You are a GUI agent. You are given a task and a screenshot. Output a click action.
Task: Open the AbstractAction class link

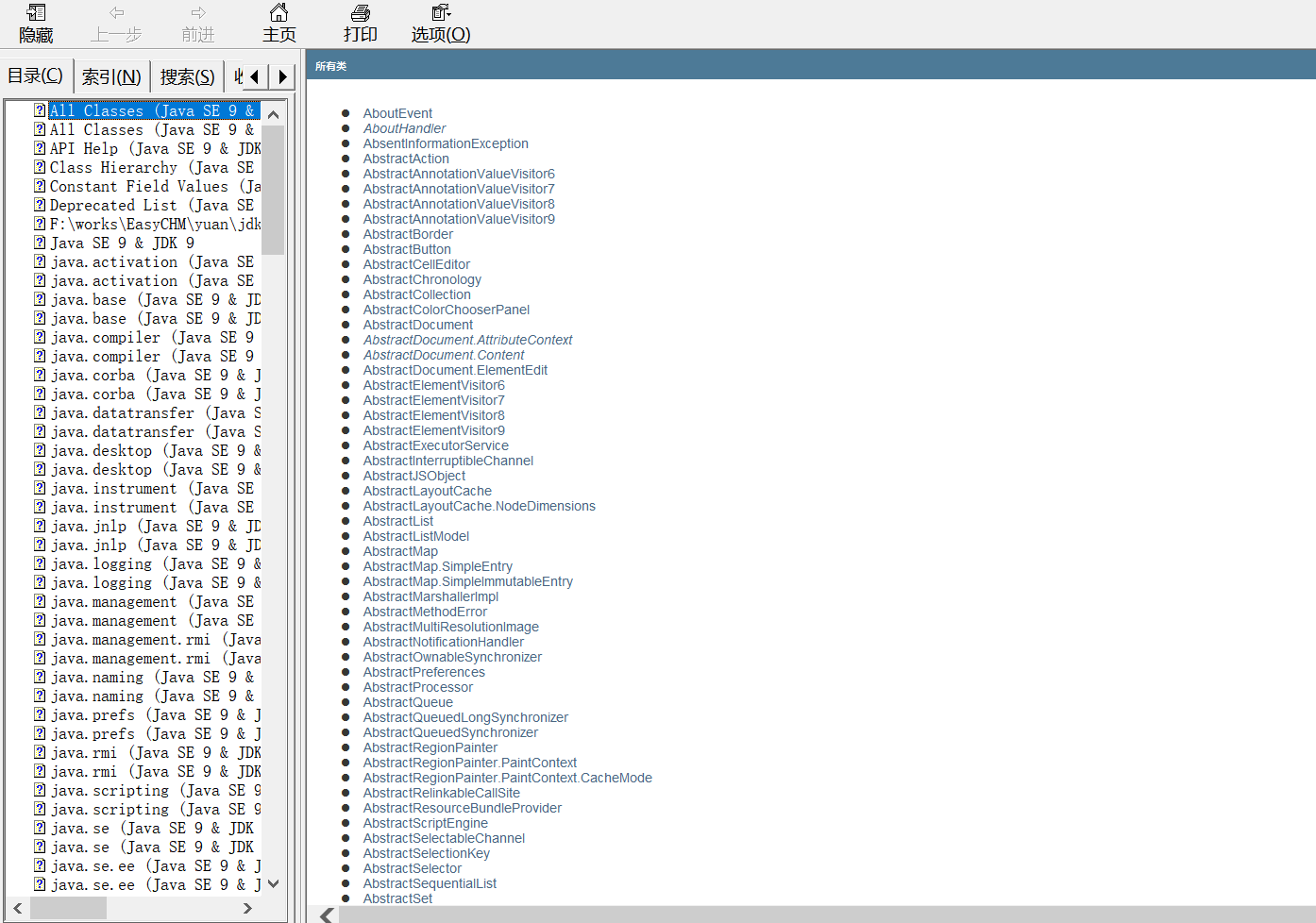point(406,159)
